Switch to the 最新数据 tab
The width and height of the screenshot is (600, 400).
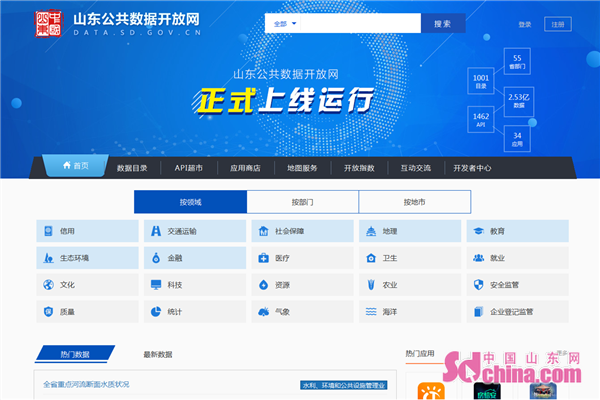158,354
